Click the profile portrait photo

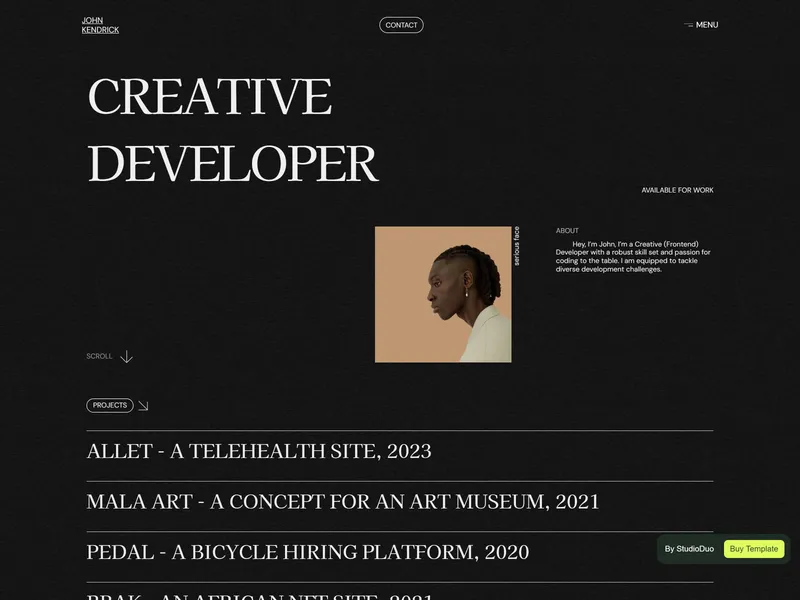pos(443,294)
